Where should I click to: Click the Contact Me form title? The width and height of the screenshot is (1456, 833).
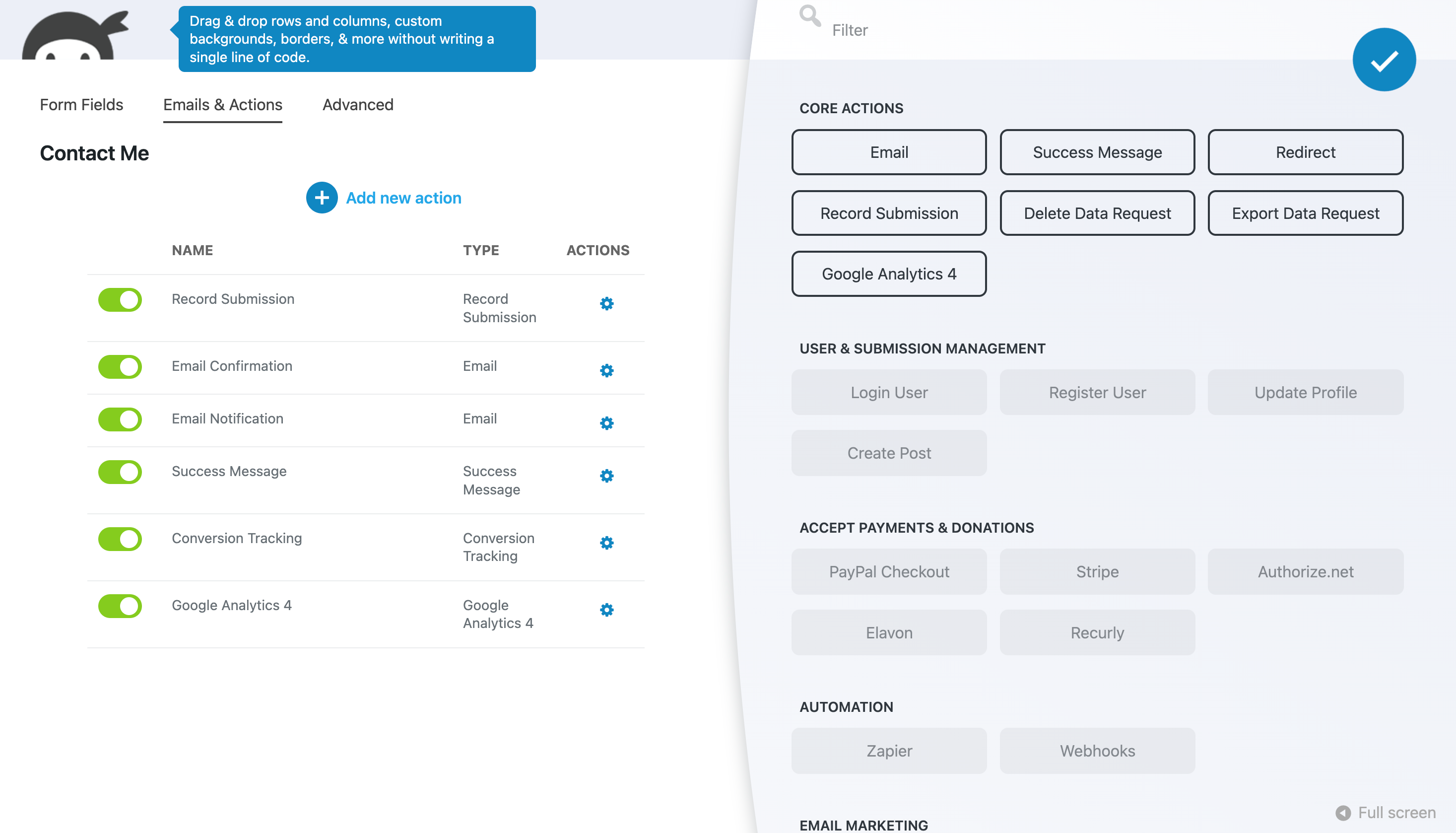[94, 153]
